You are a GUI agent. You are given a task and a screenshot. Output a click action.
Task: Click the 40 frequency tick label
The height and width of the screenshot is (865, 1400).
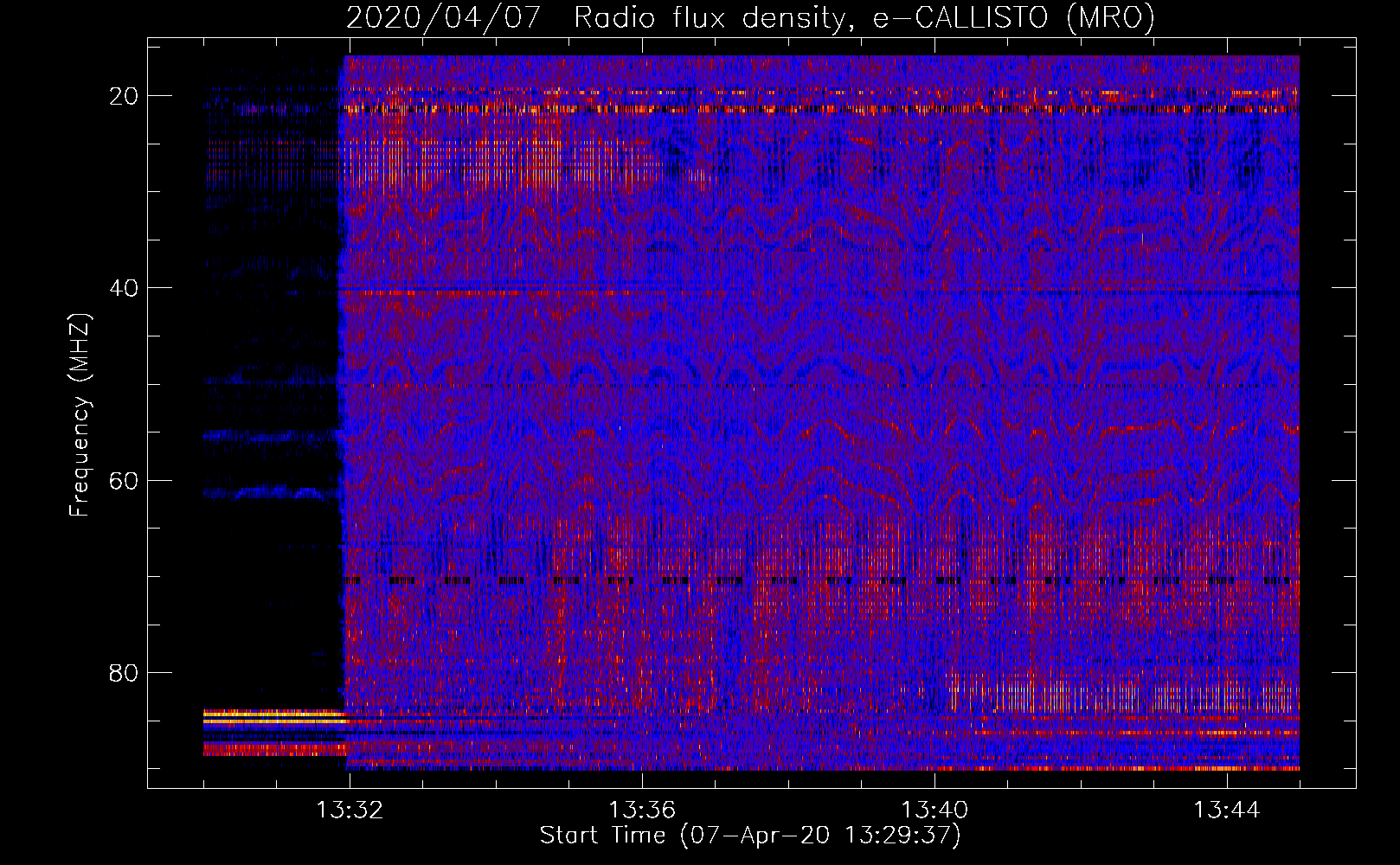[124, 288]
